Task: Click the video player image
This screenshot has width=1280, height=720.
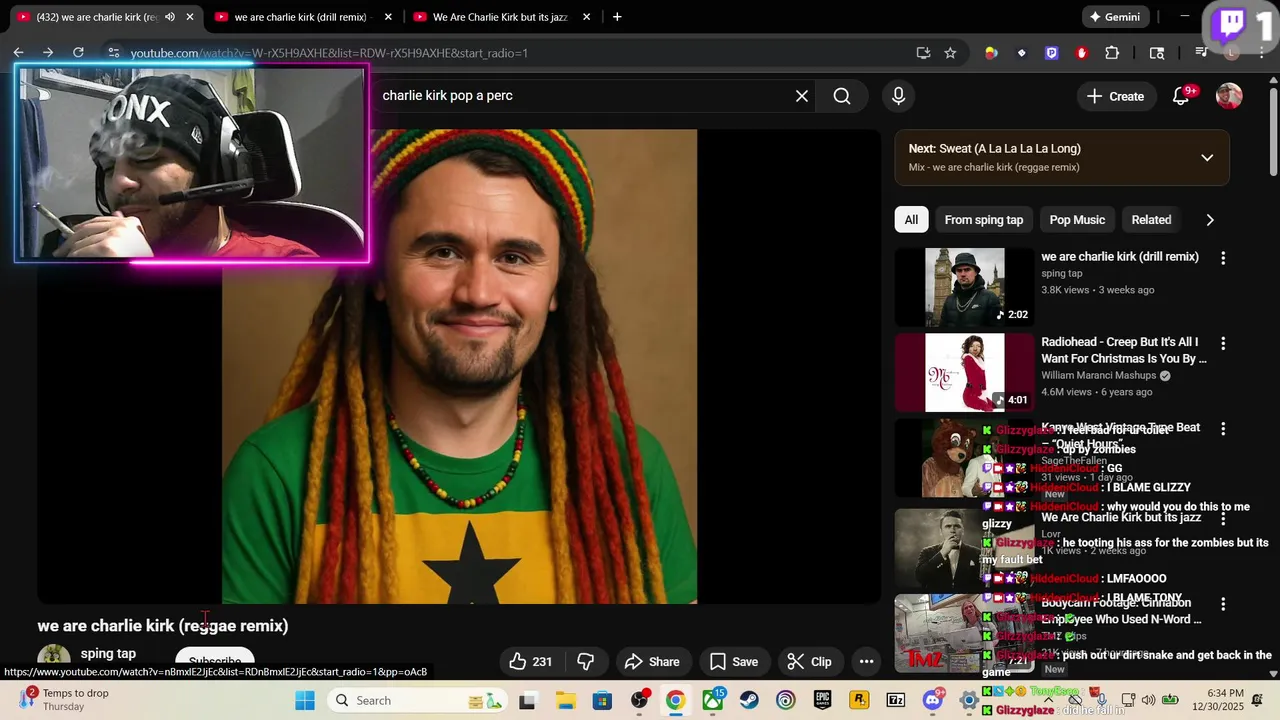Action: point(459,366)
